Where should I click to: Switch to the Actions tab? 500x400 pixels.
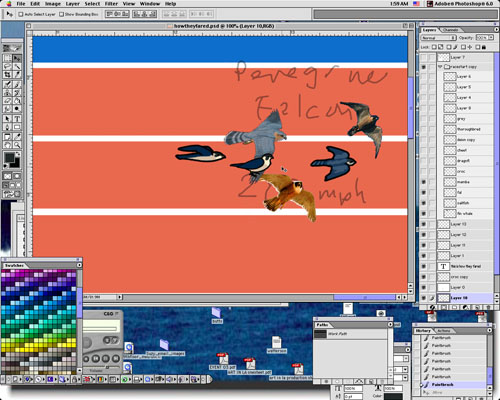444,331
